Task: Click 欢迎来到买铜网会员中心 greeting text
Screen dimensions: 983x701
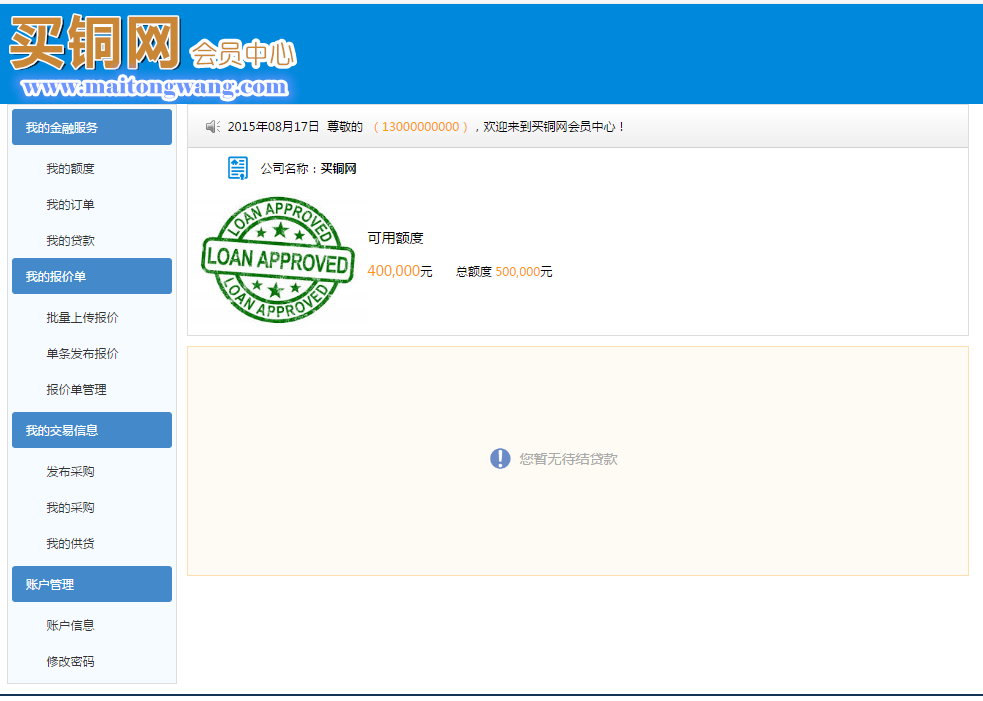Action: 554,127
